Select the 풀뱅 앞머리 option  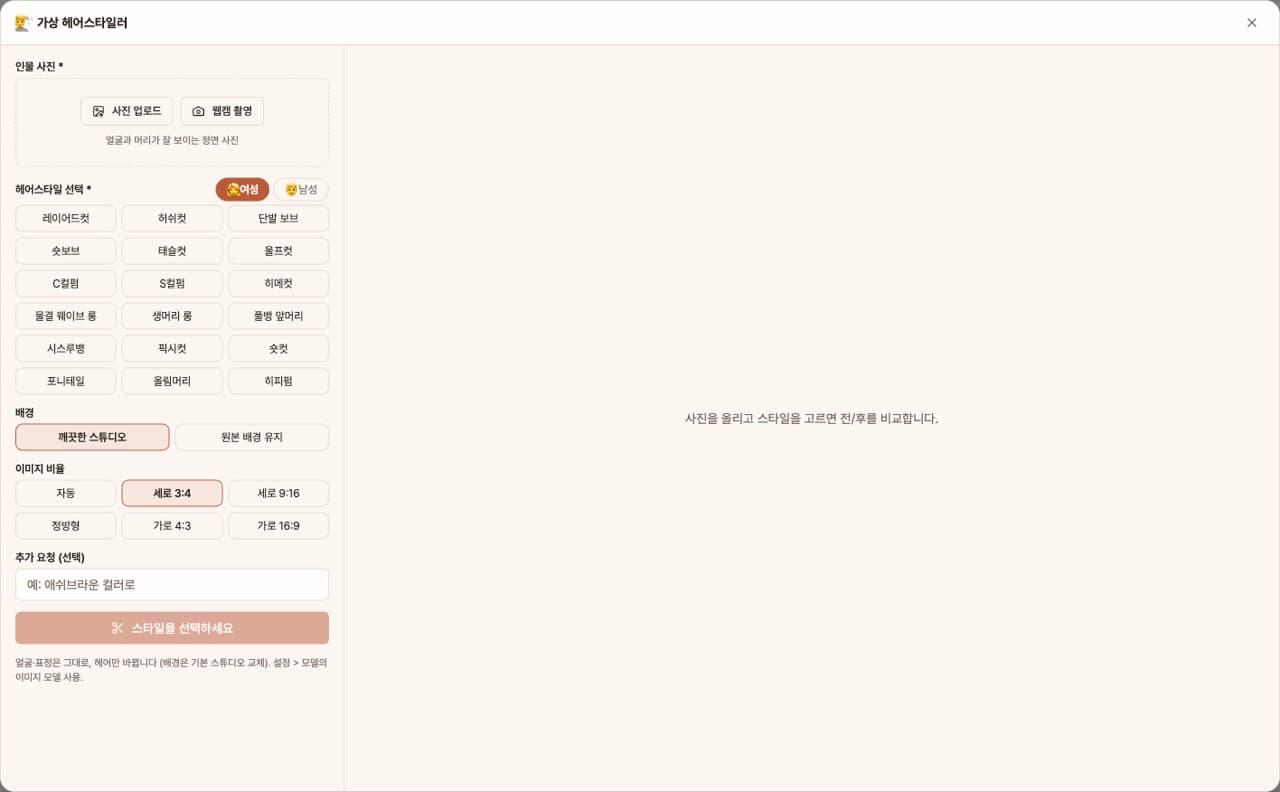point(278,316)
